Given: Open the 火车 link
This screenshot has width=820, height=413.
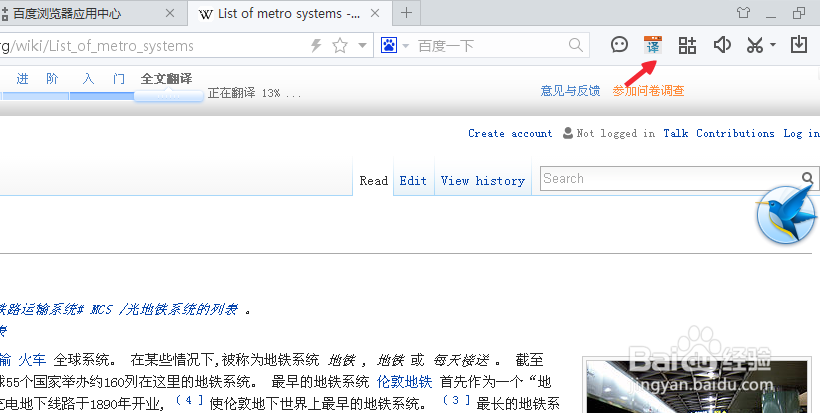Looking at the screenshot, I should 32,360.
